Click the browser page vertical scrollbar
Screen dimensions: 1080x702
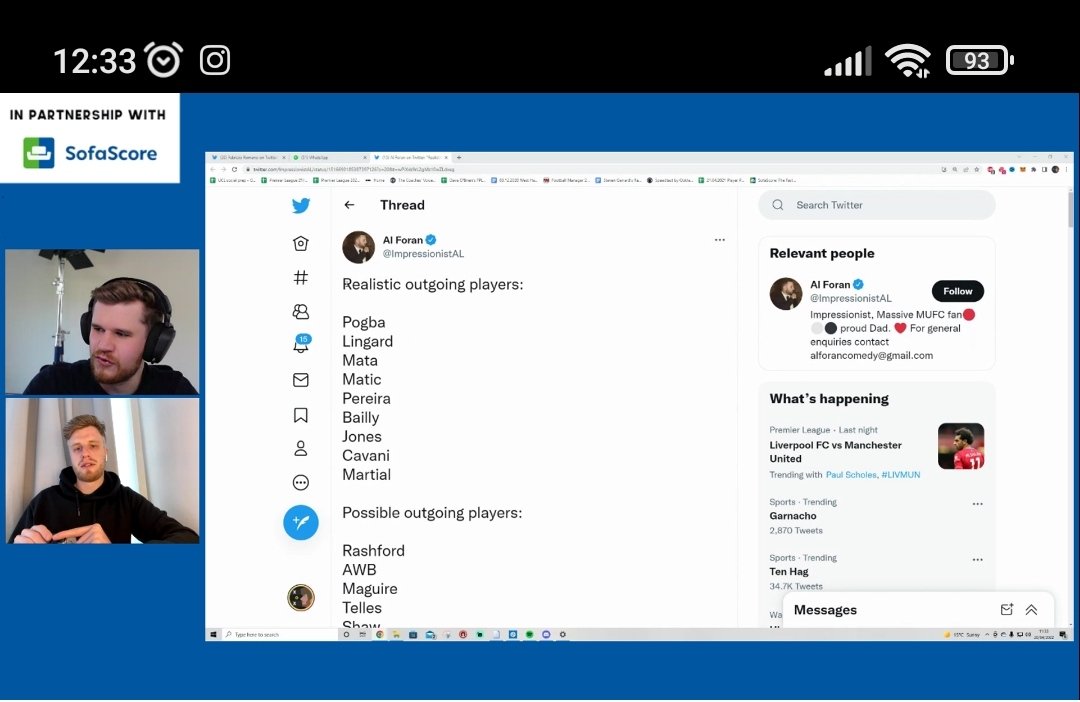point(1070,210)
